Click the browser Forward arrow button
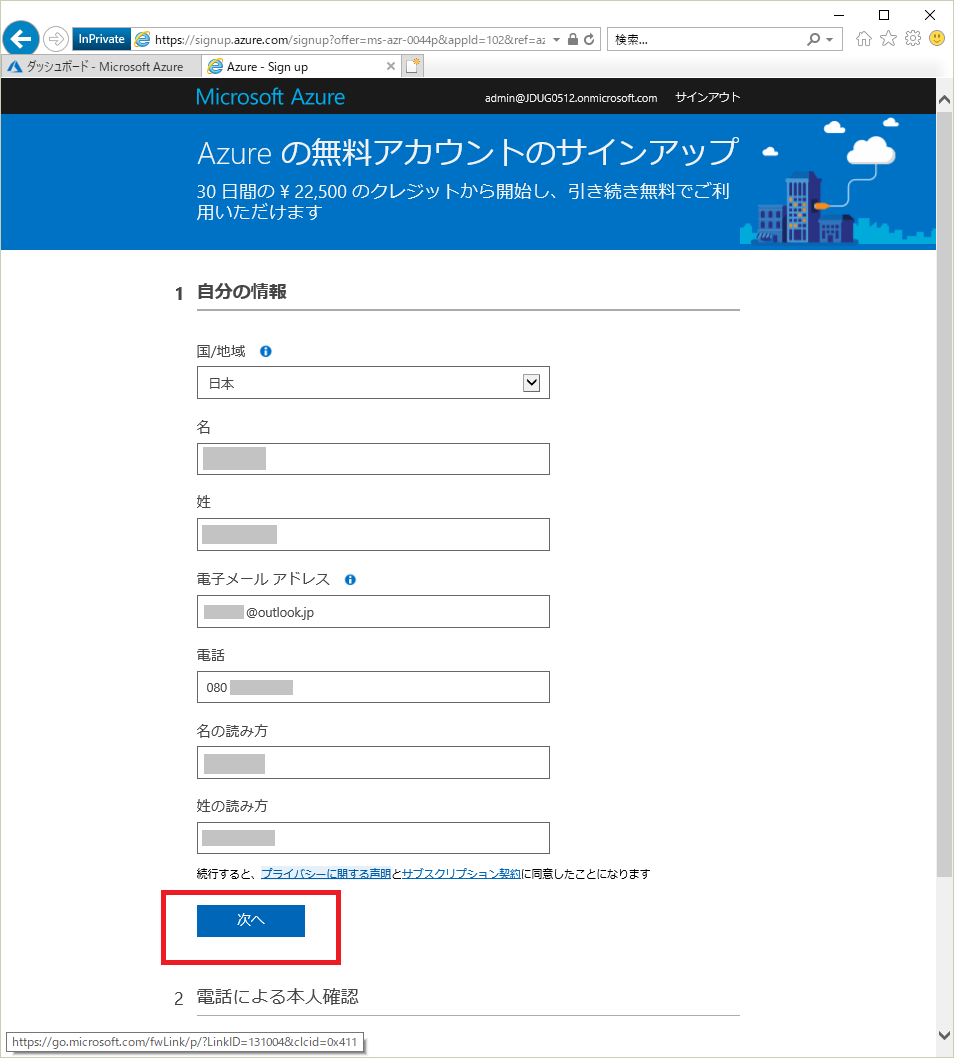954x1058 pixels. click(56, 39)
